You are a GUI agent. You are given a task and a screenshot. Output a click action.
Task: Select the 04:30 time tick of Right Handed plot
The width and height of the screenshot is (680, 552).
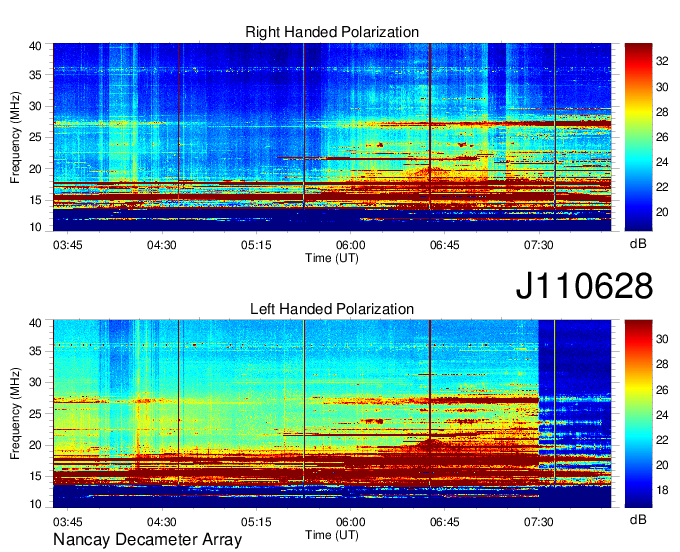click(x=162, y=245)
